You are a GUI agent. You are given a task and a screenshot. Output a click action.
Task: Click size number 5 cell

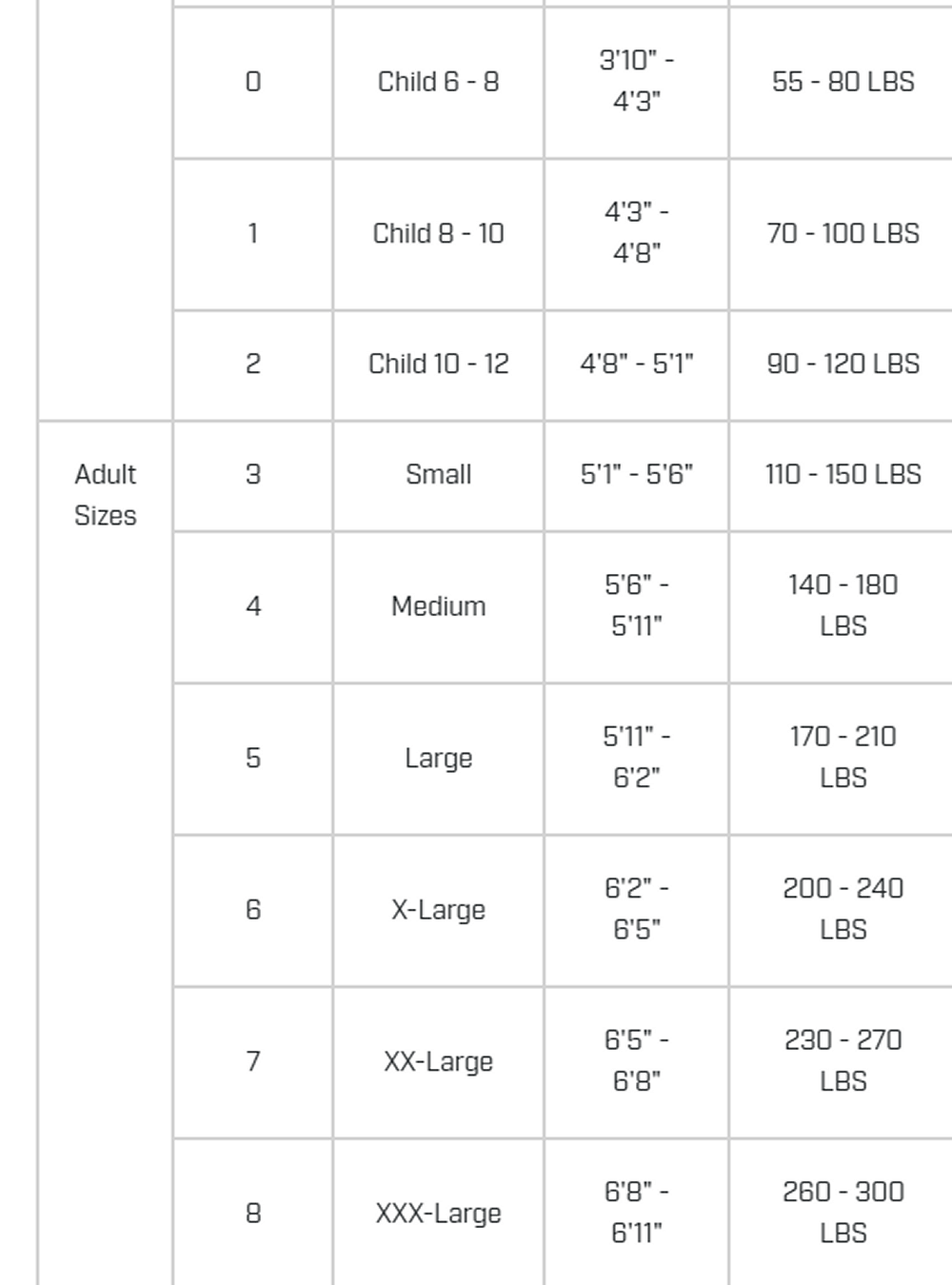pyautogui.click(x=252, y=758)
